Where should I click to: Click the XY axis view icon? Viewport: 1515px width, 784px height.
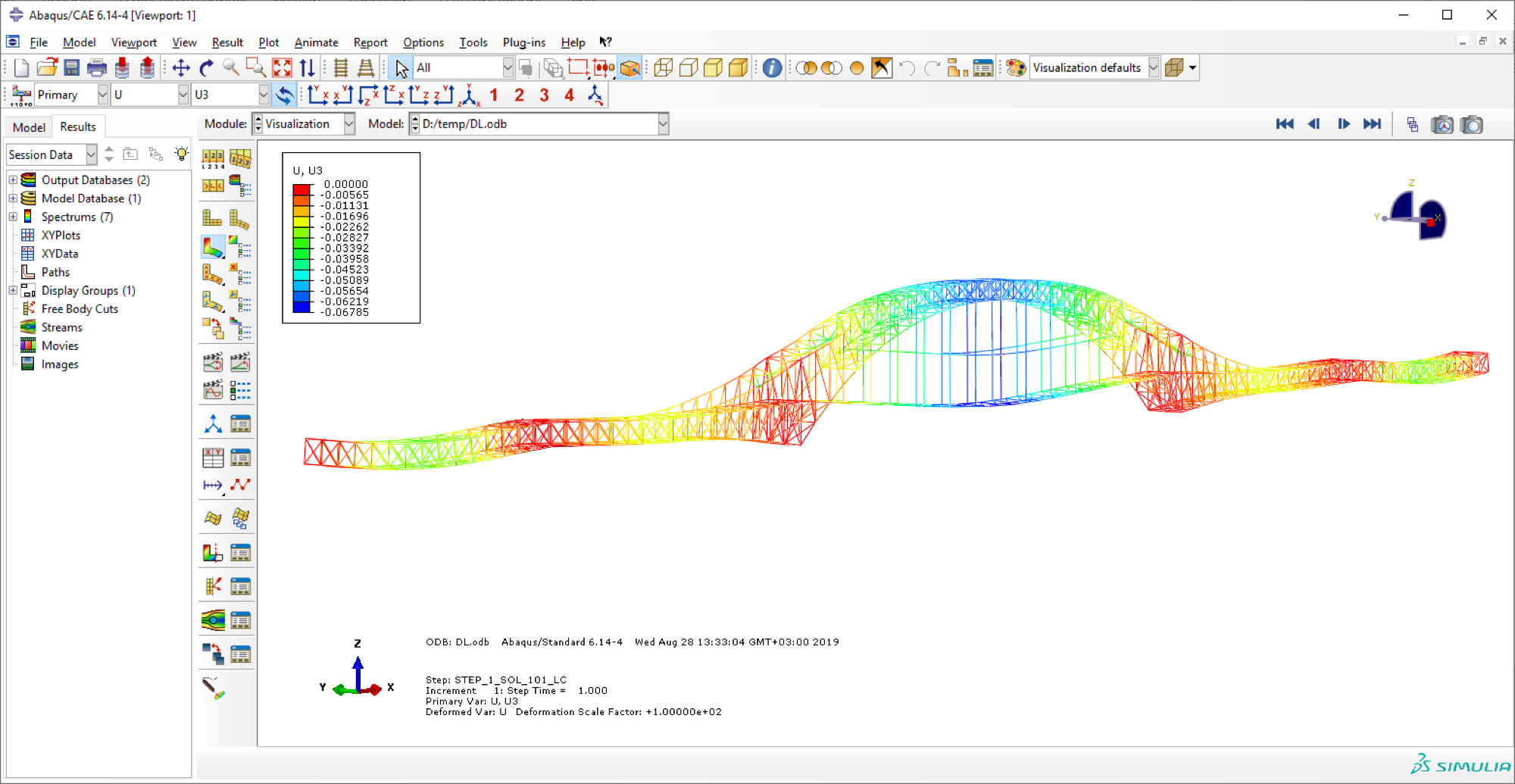pyautogui.click(x=318, y=95)
